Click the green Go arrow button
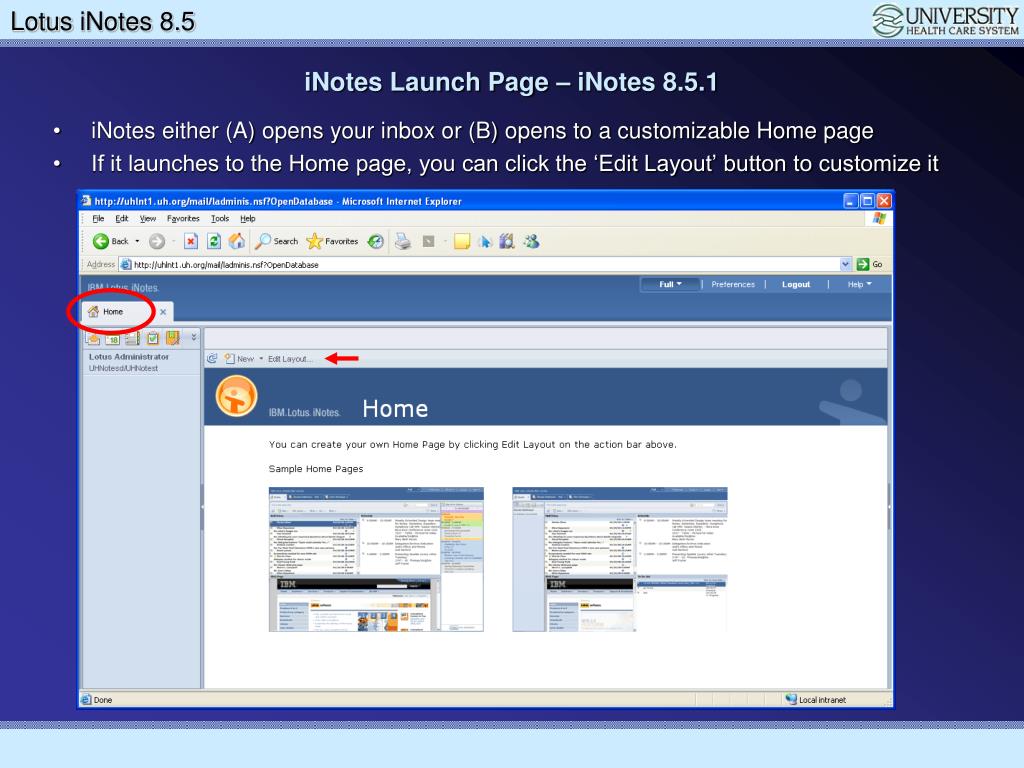This screenshot has height=768, width=1024. (x=863, y=264)
